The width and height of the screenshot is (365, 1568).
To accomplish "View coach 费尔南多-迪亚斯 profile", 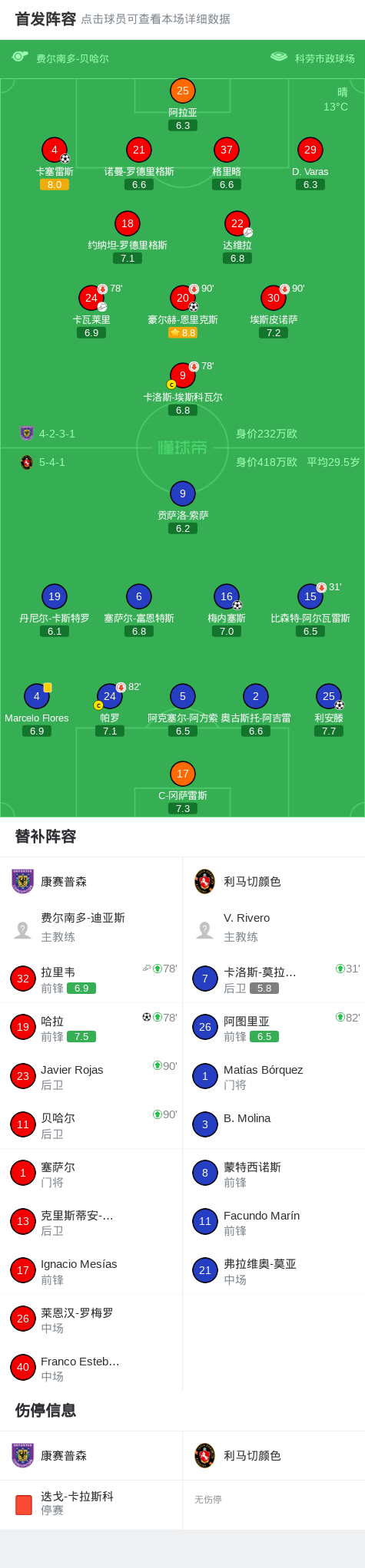I will (91, 927).
